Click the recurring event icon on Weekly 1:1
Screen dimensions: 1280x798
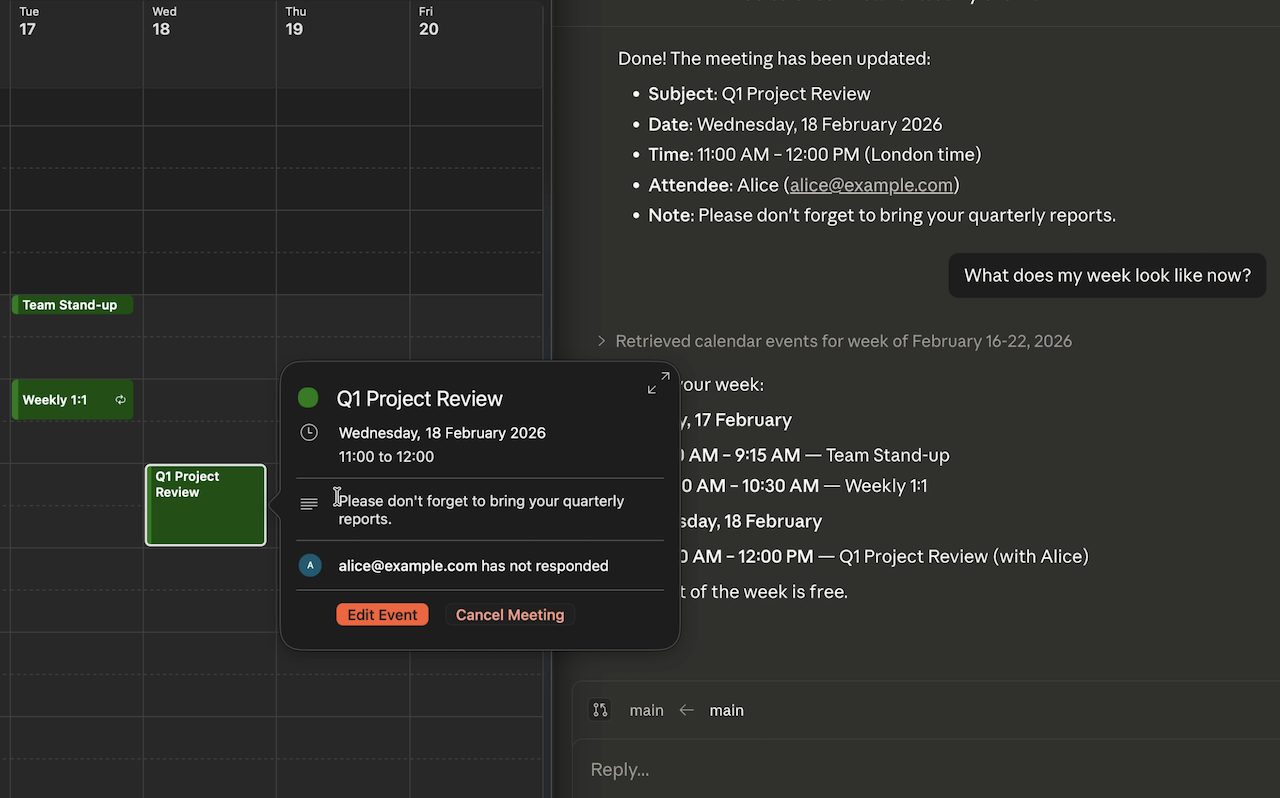point(121,399)
